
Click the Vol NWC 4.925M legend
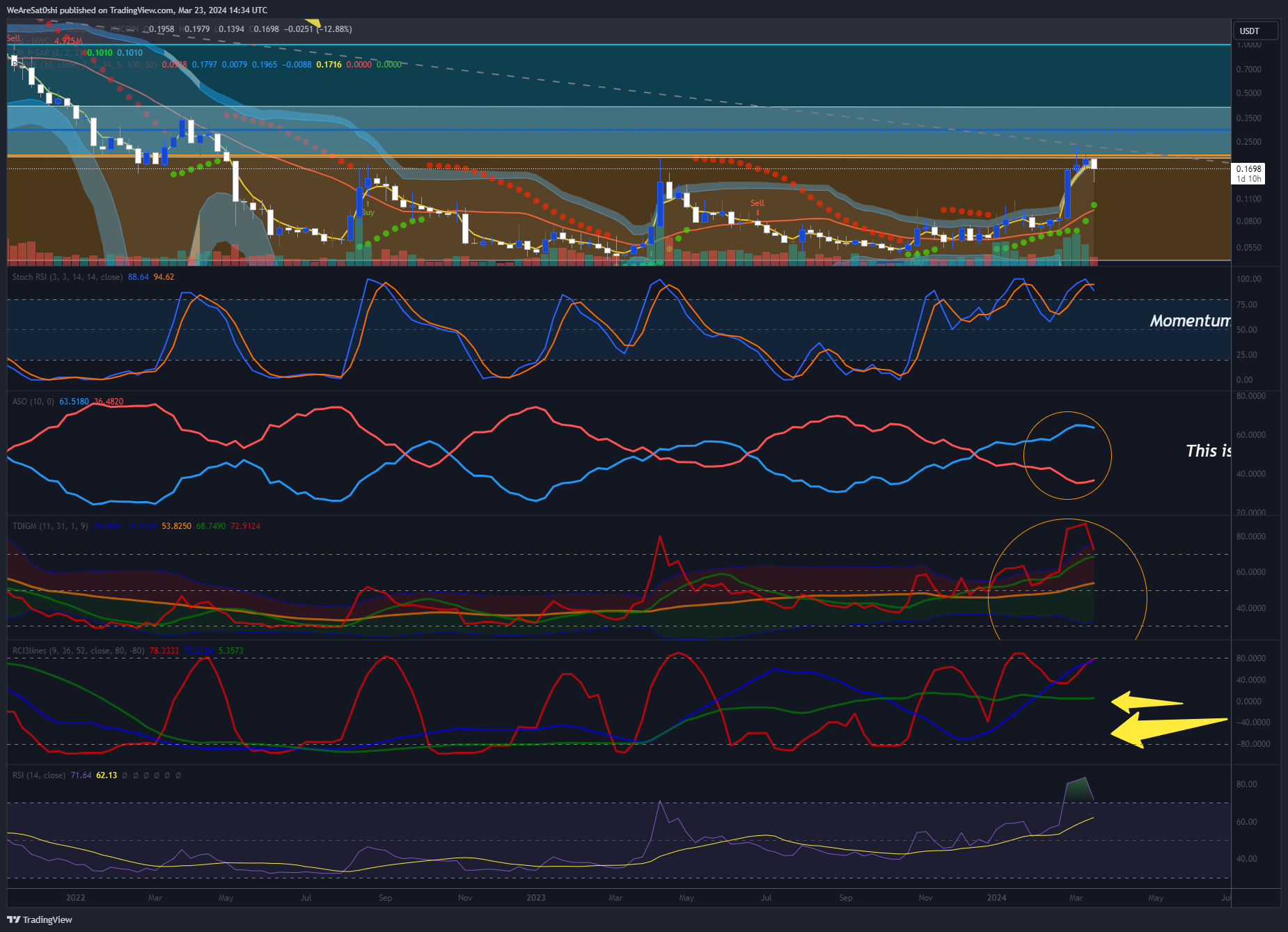point(47,41)
